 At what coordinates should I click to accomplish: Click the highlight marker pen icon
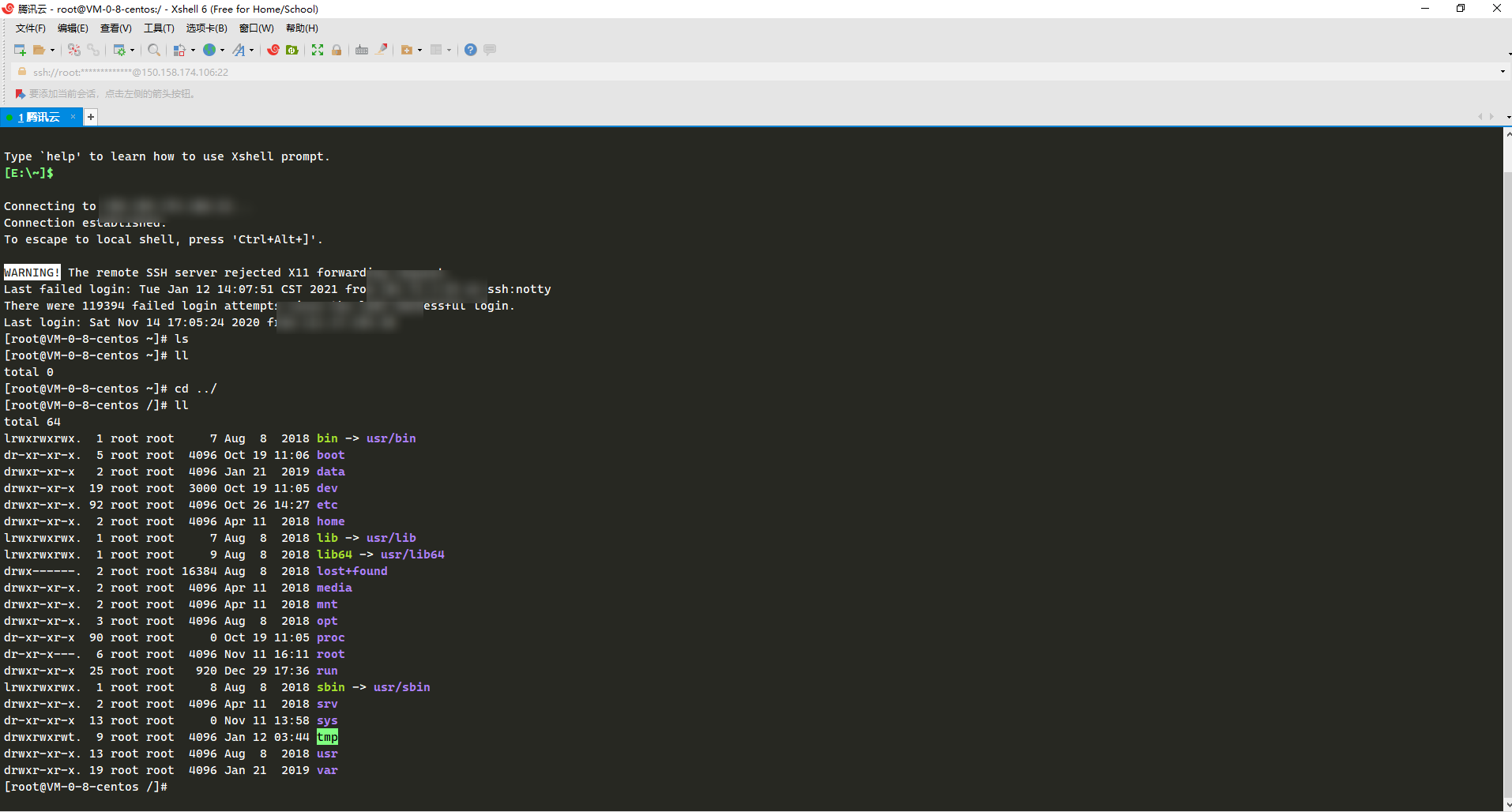click(382, 50)
